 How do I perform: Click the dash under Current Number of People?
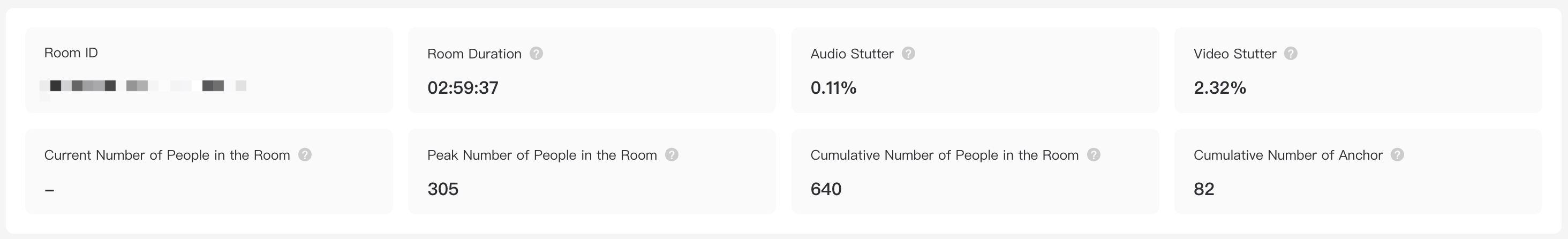pos(50,190)
